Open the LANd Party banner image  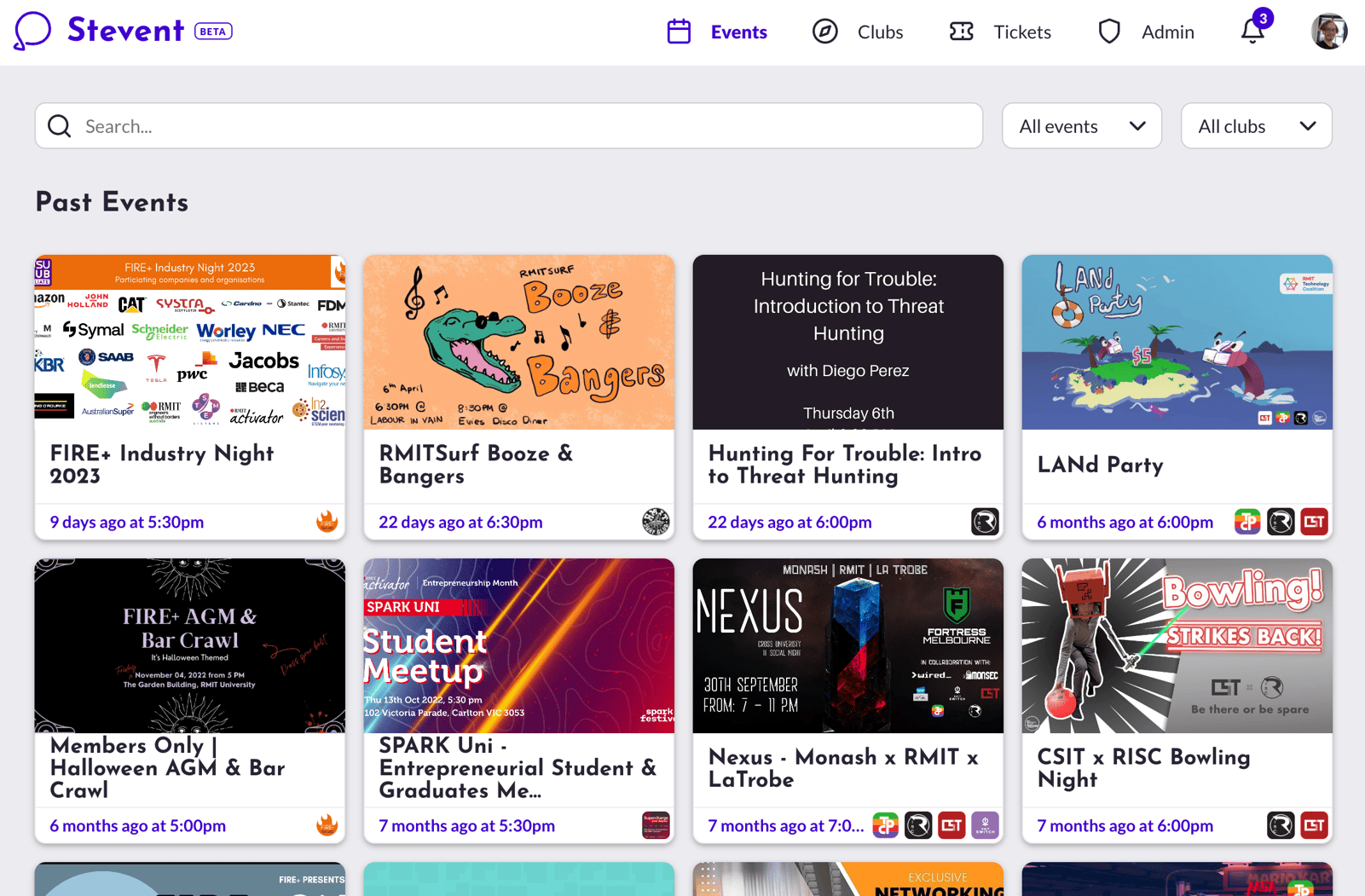point(1177,342)
